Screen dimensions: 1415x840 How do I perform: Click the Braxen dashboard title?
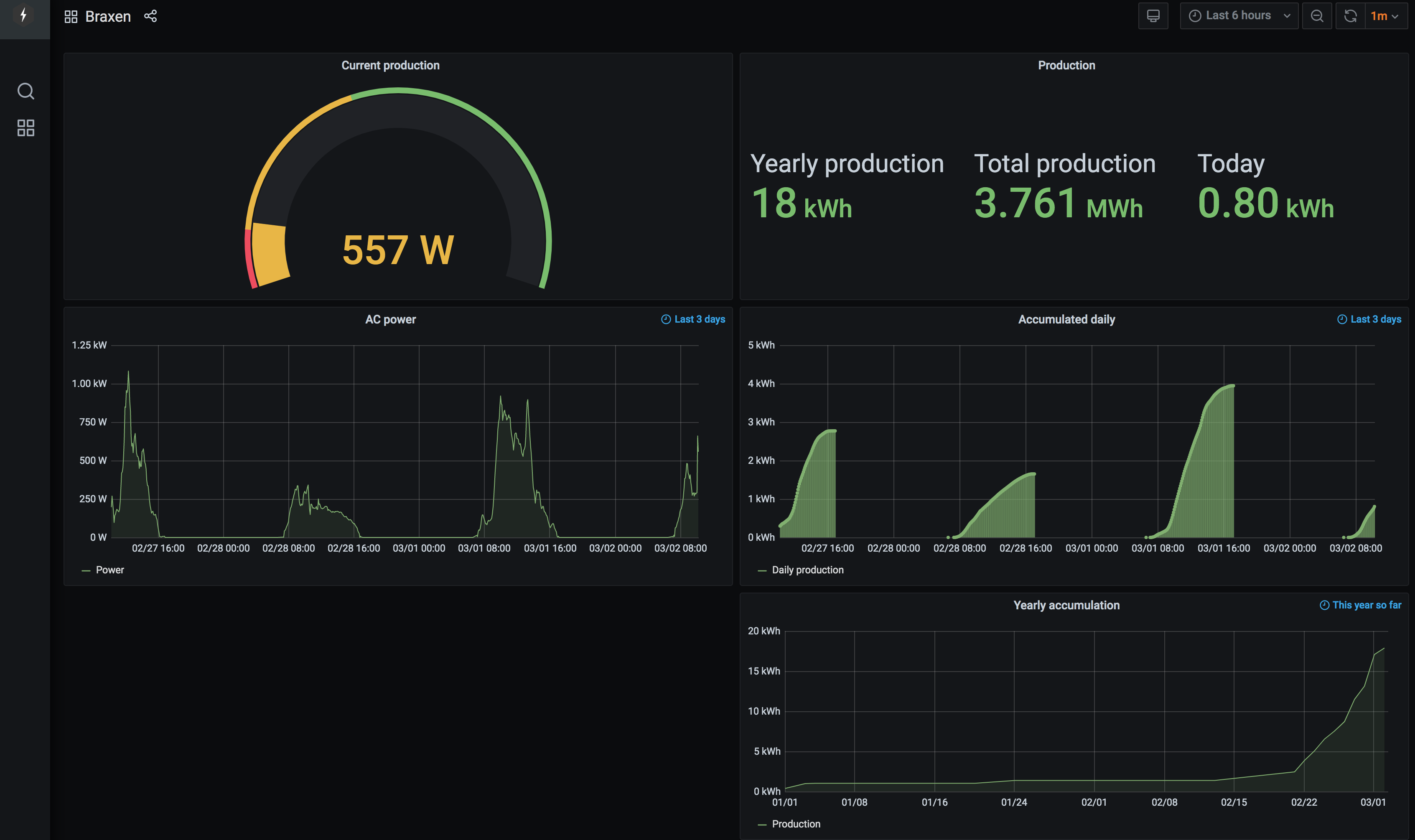click(107, 17)
